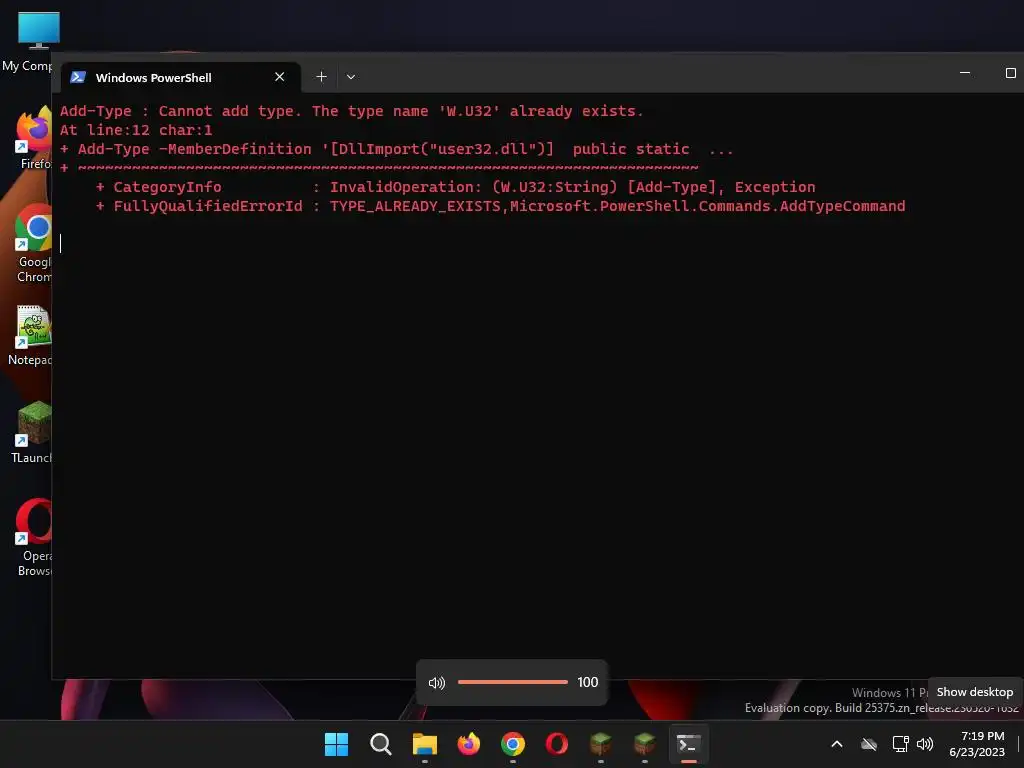Select the Windows PowerShell tab
Screen dimensions: 1024x768
181,77
